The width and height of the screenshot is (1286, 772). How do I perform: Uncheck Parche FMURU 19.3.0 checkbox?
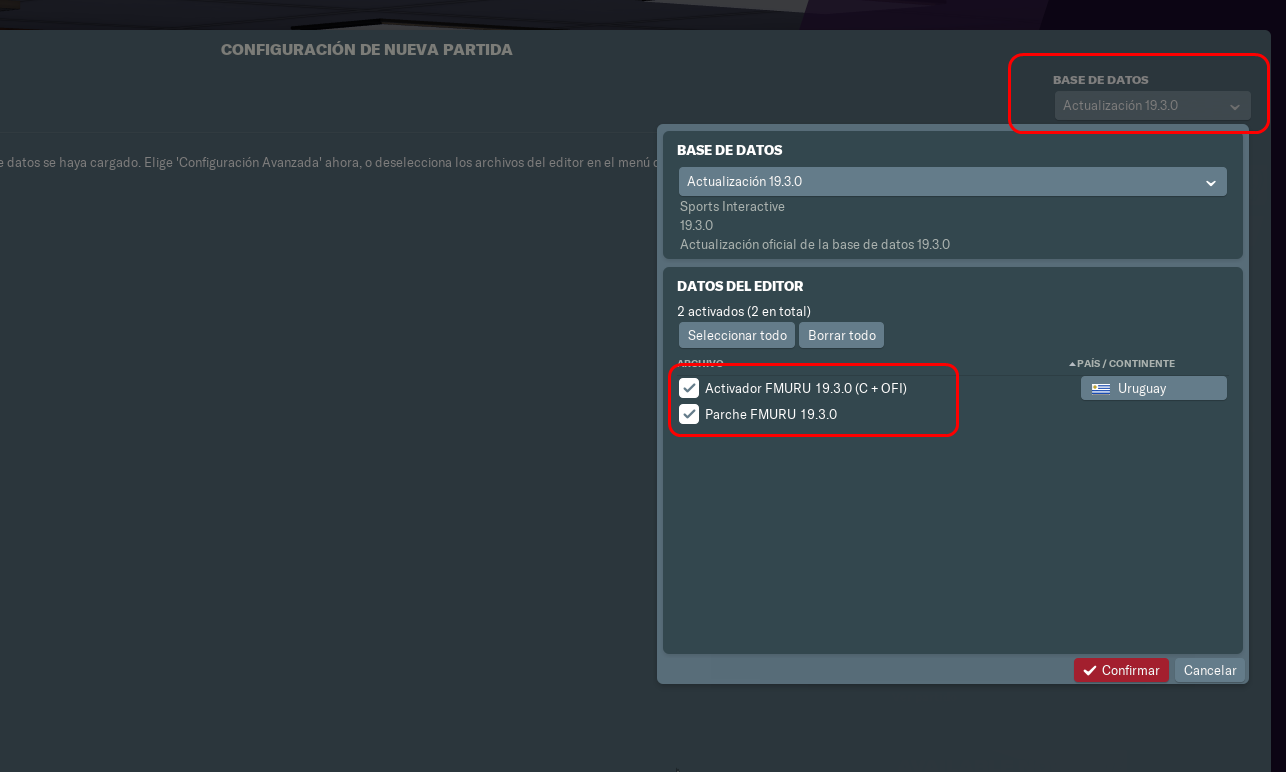pos(689,414)
